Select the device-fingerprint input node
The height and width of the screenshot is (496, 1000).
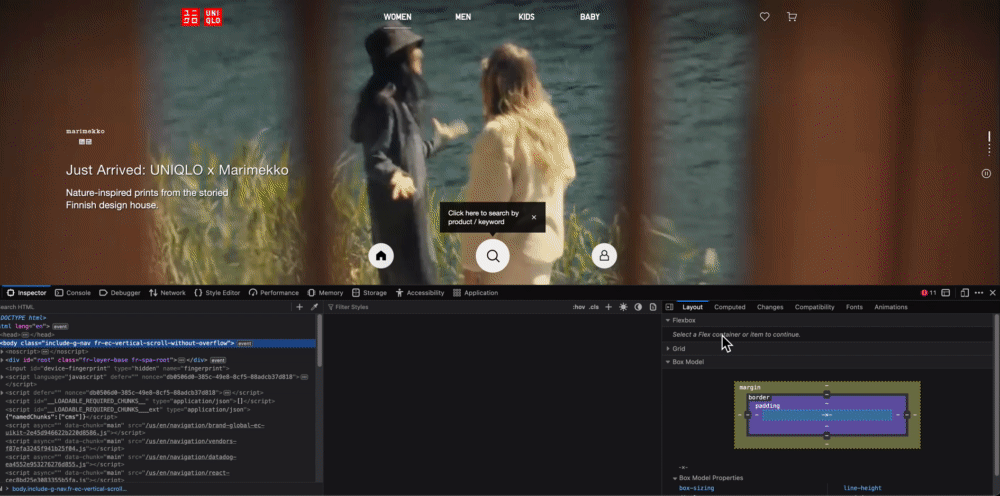click(117, 368)
